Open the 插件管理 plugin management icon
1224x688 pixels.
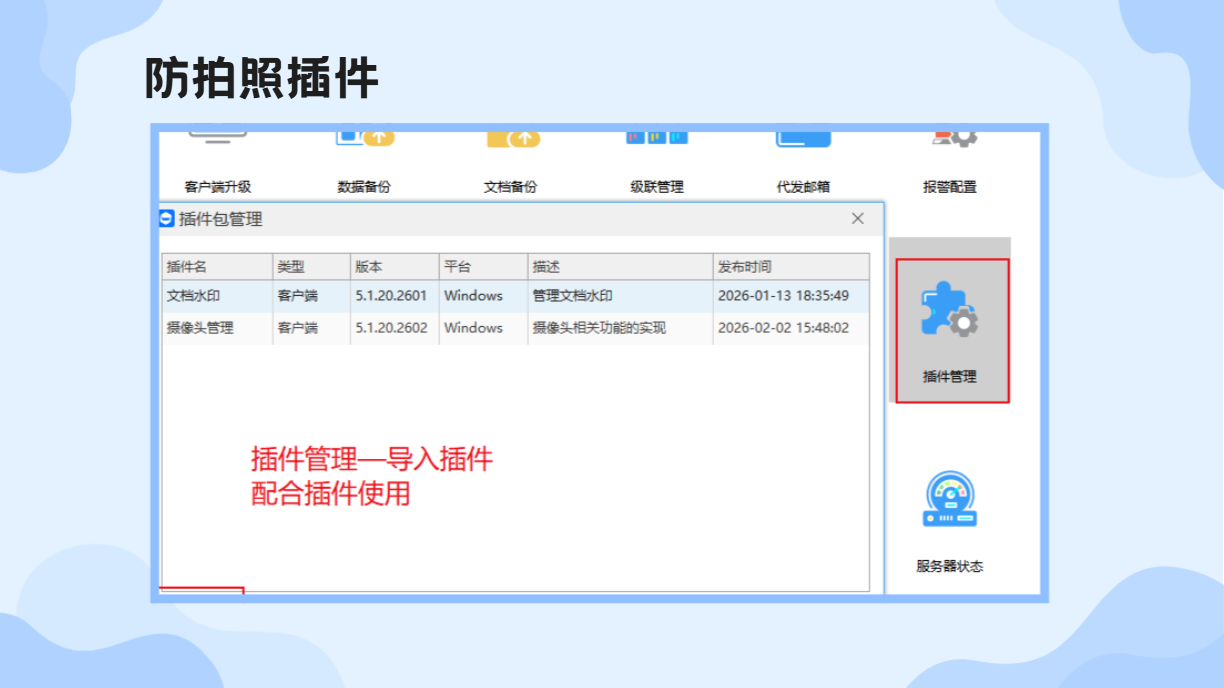coord(949,310)
